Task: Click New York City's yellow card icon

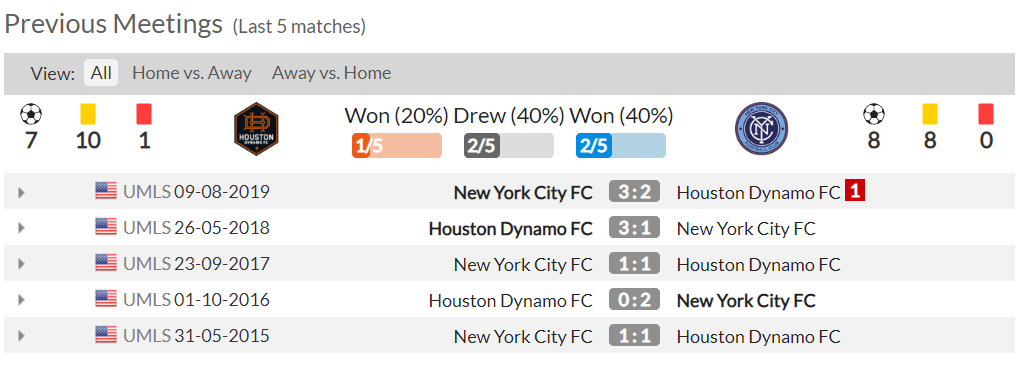Action: [x=930, y=115]
